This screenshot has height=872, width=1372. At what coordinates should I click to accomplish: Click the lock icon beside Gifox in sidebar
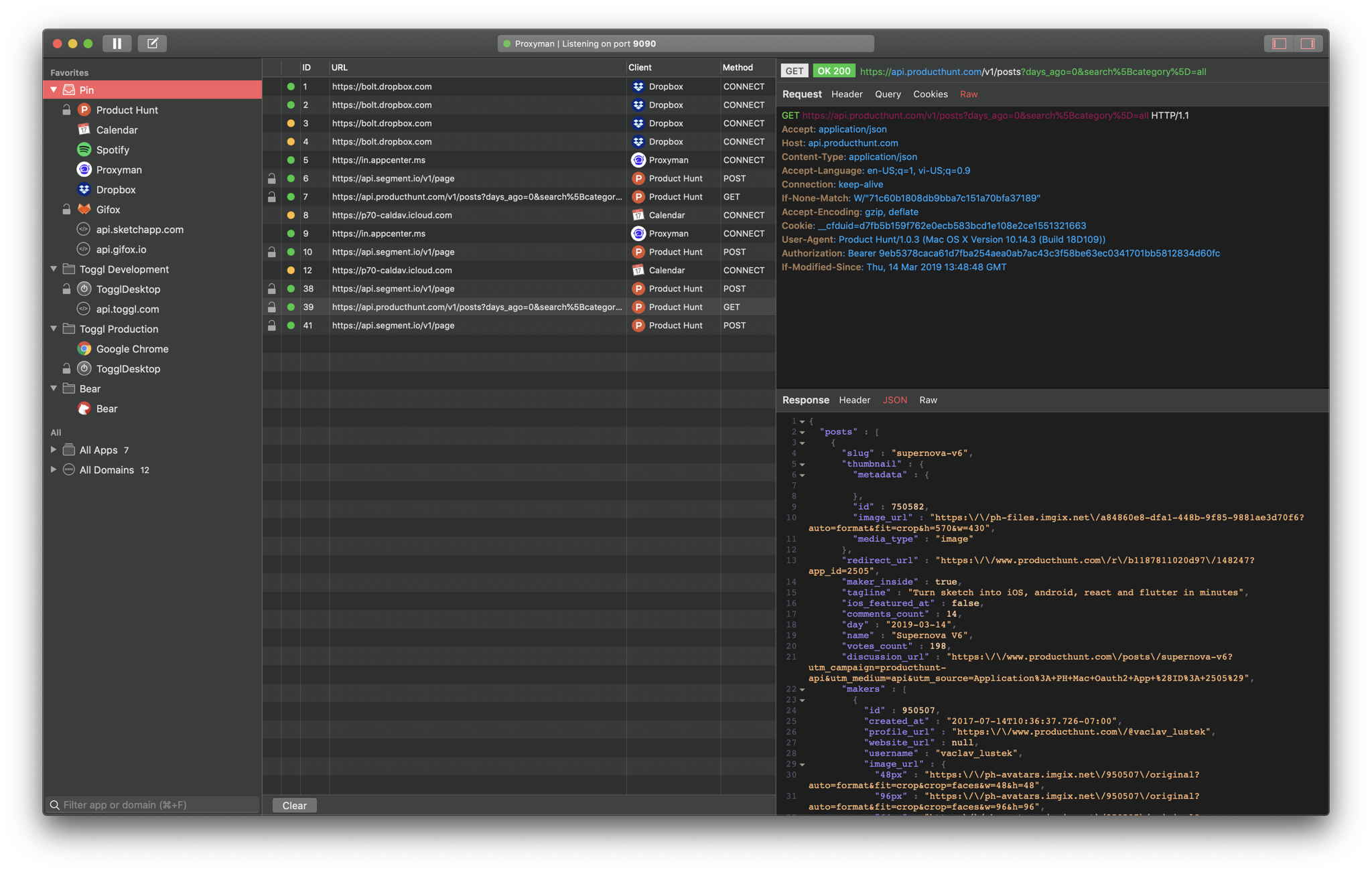tap(66, 210)
